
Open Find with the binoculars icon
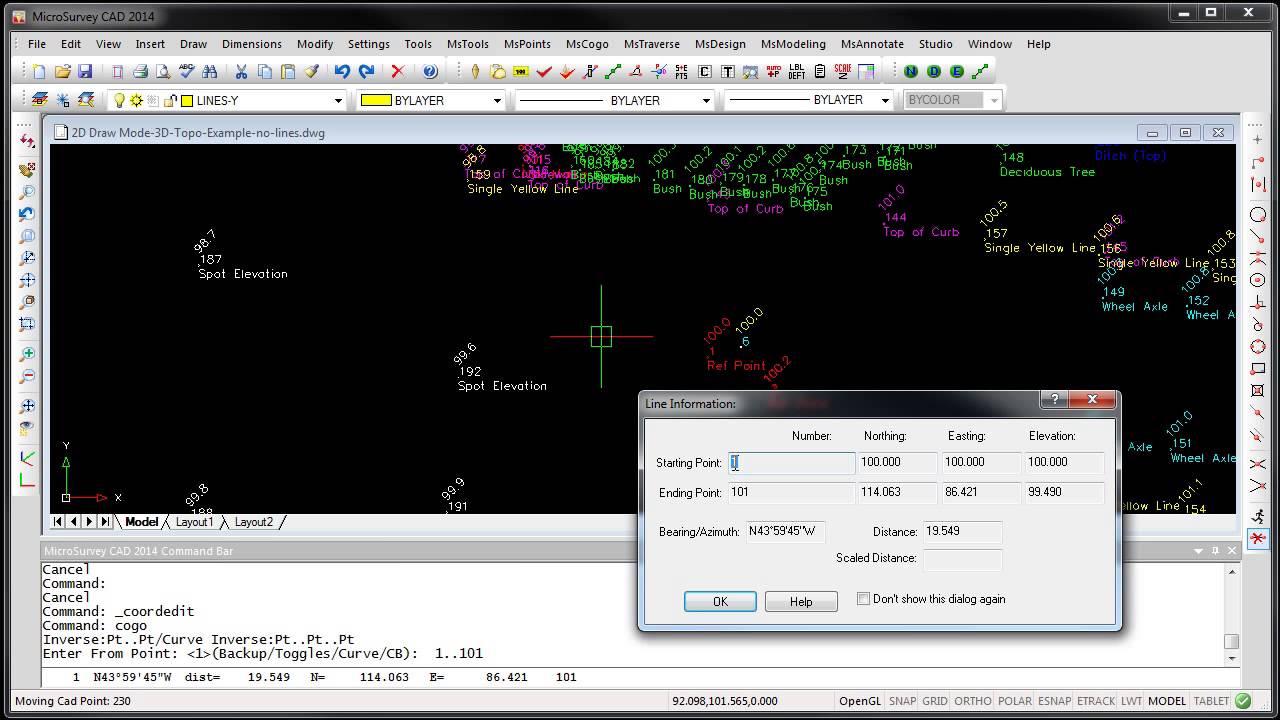[209, 72]
